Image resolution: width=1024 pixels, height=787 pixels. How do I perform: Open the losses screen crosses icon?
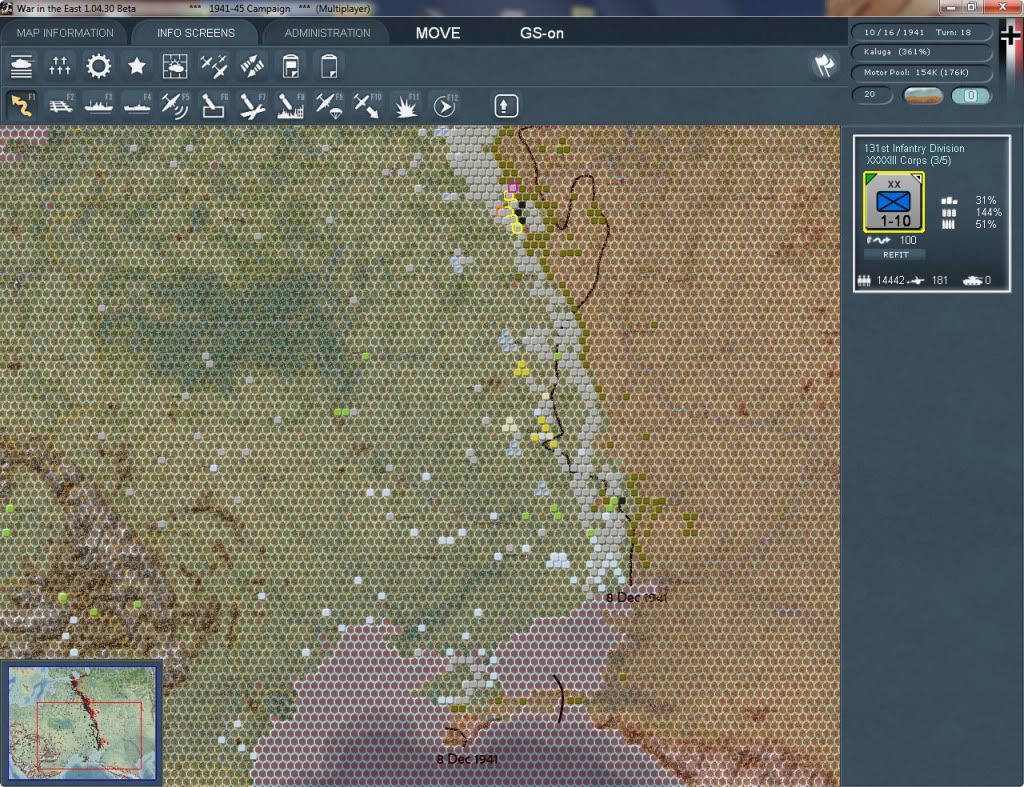(x=59, y=67)
